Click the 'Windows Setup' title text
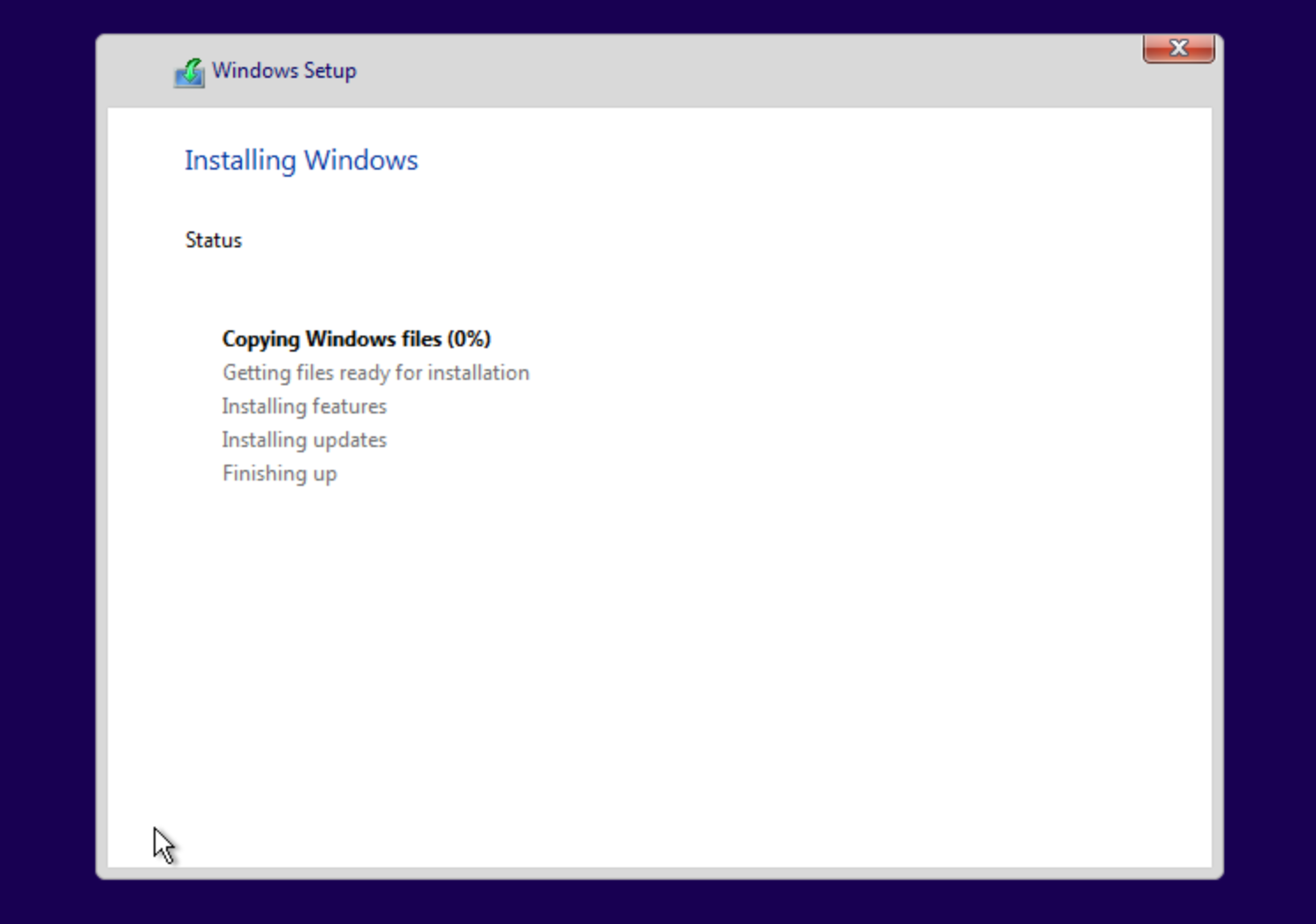This screenshot has width=1316, height=924. click(x=284, y=71)
